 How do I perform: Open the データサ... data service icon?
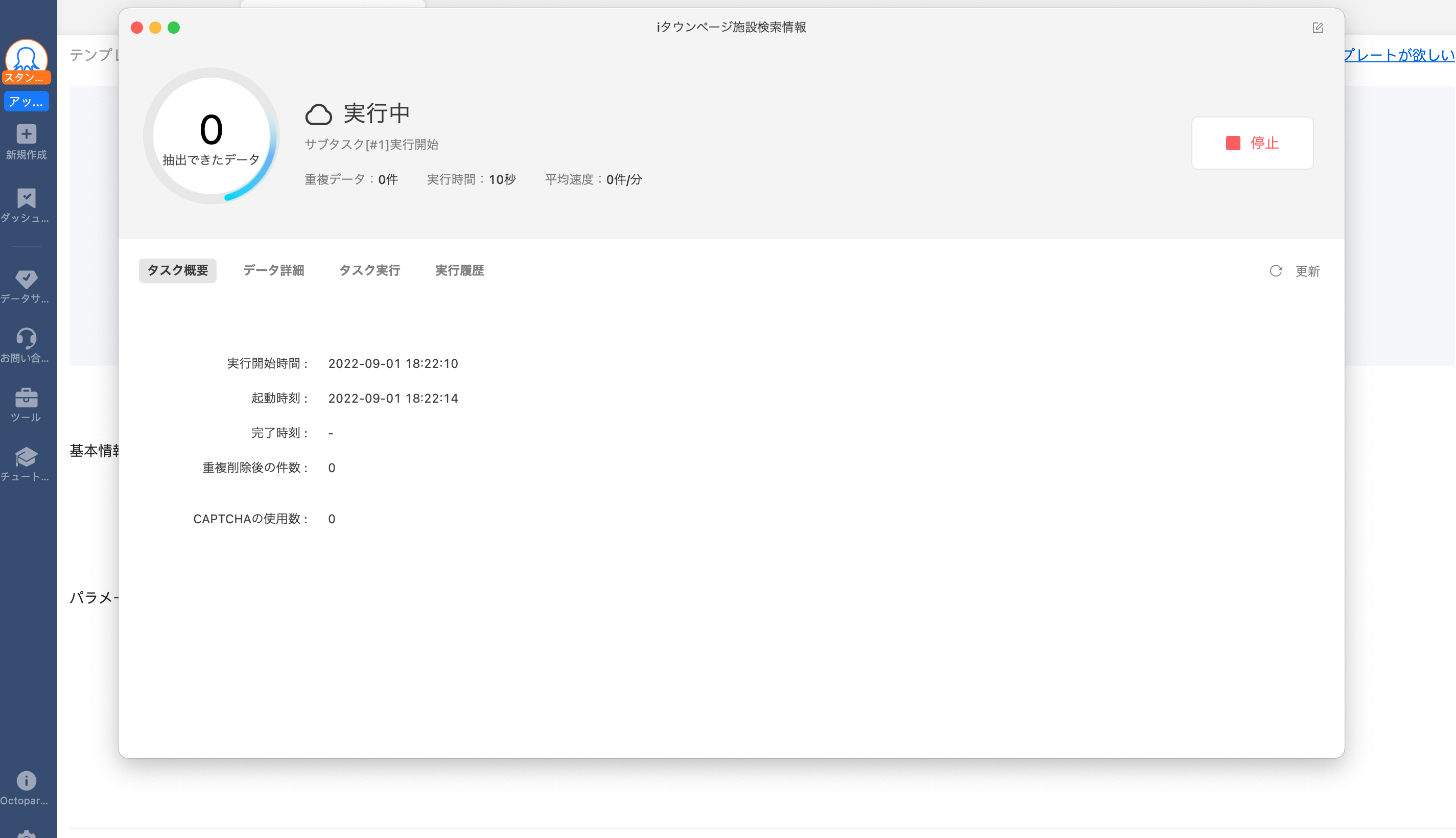click(26, 279)
